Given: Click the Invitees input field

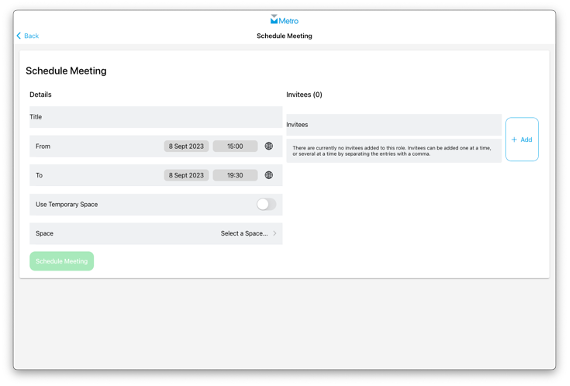Looking at the screenshot, I should [394, 125].
